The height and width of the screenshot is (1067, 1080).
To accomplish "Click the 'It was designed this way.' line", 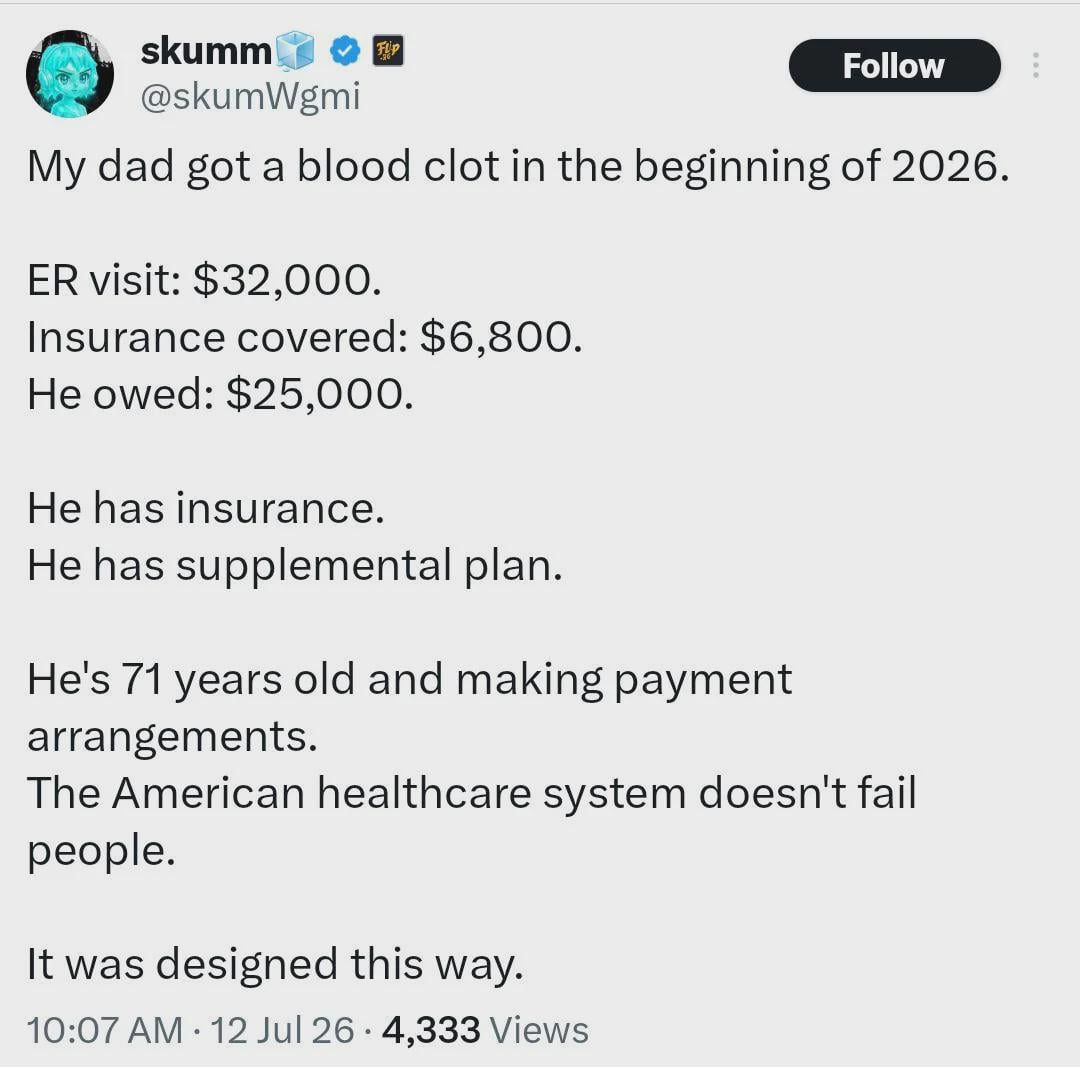I will coord(275,964).
